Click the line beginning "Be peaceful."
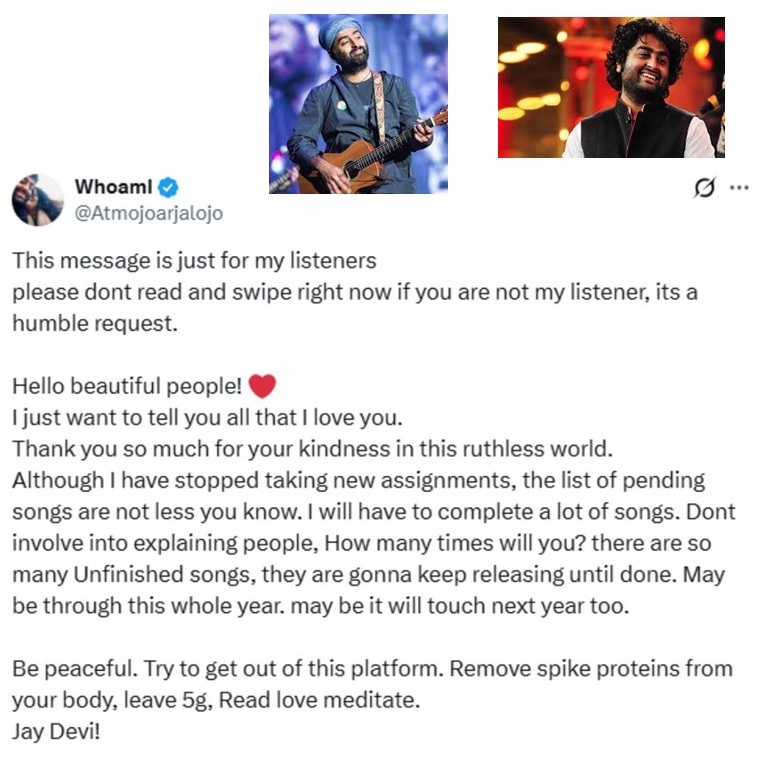This screenshot has width=768, height=764. [372, 668]
